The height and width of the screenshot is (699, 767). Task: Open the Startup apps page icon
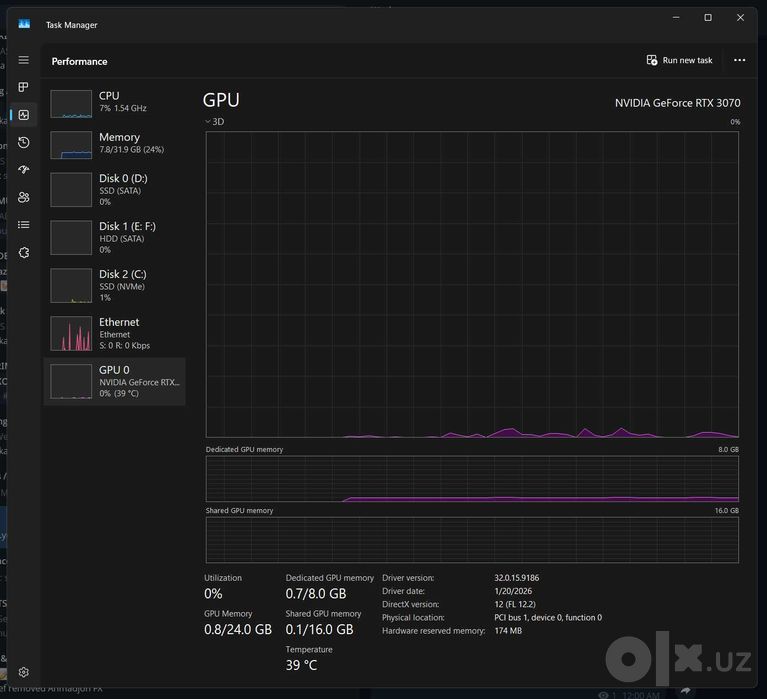click(23, 170)
